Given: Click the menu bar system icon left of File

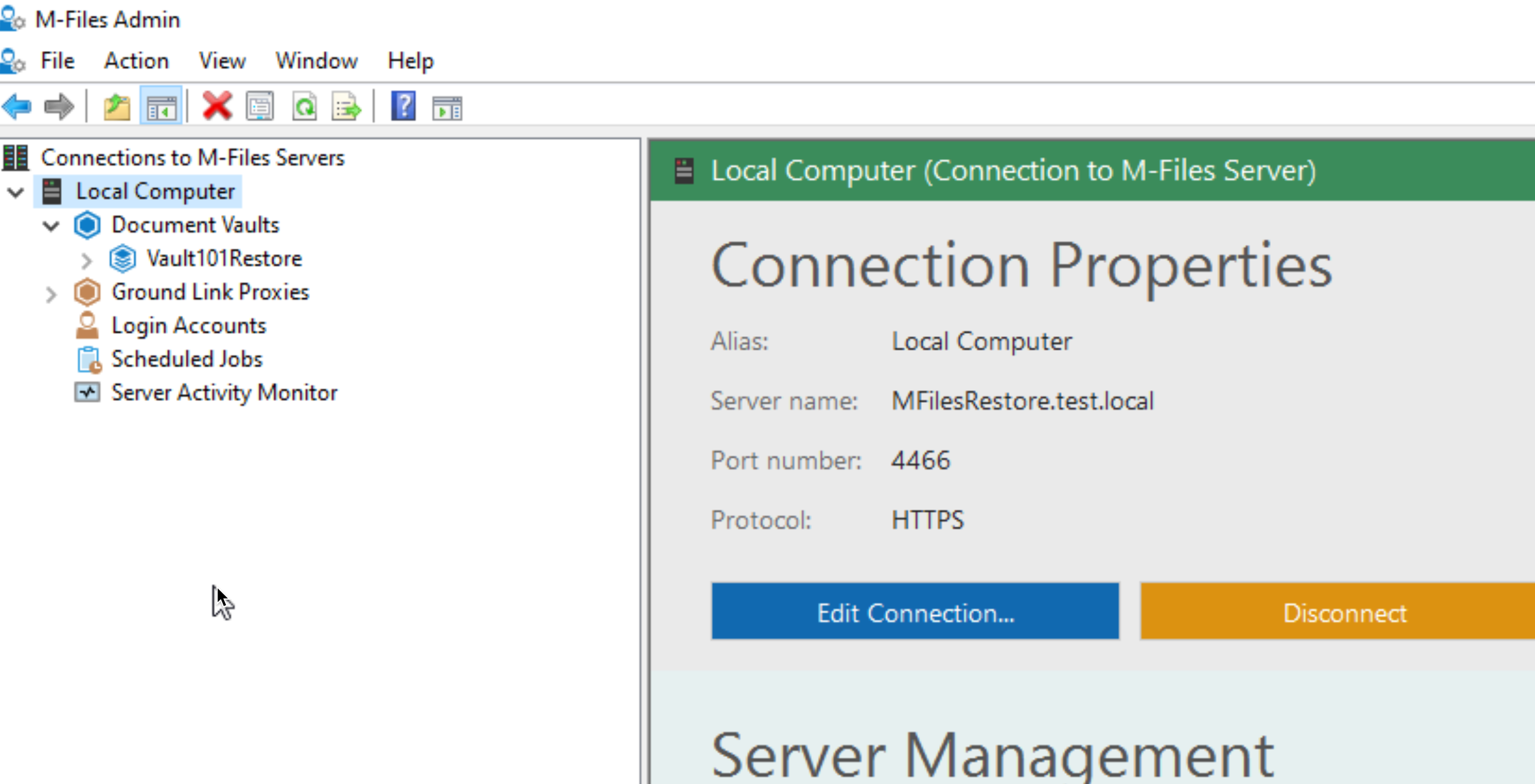Looking at the screenshot, I should click(12, 61).
